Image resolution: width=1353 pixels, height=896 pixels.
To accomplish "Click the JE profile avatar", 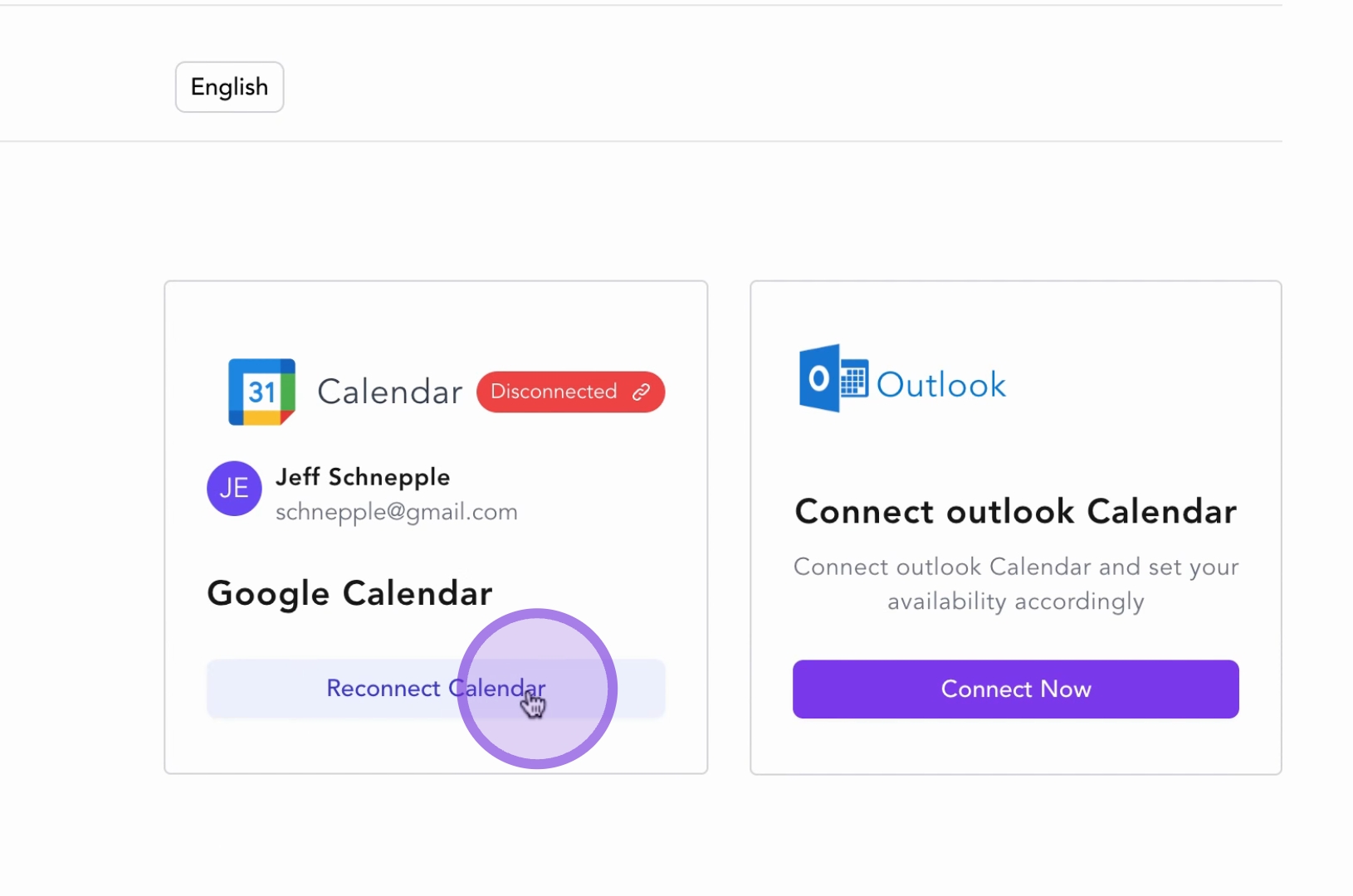I will click(x=234, y=489).
